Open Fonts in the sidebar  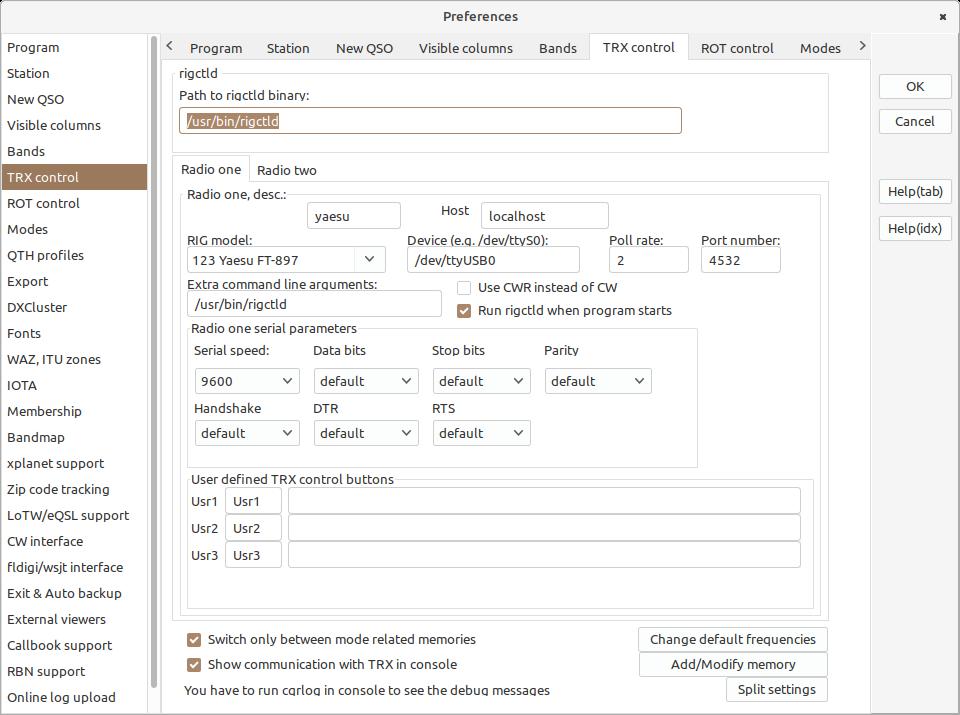[x=74, y=334]
